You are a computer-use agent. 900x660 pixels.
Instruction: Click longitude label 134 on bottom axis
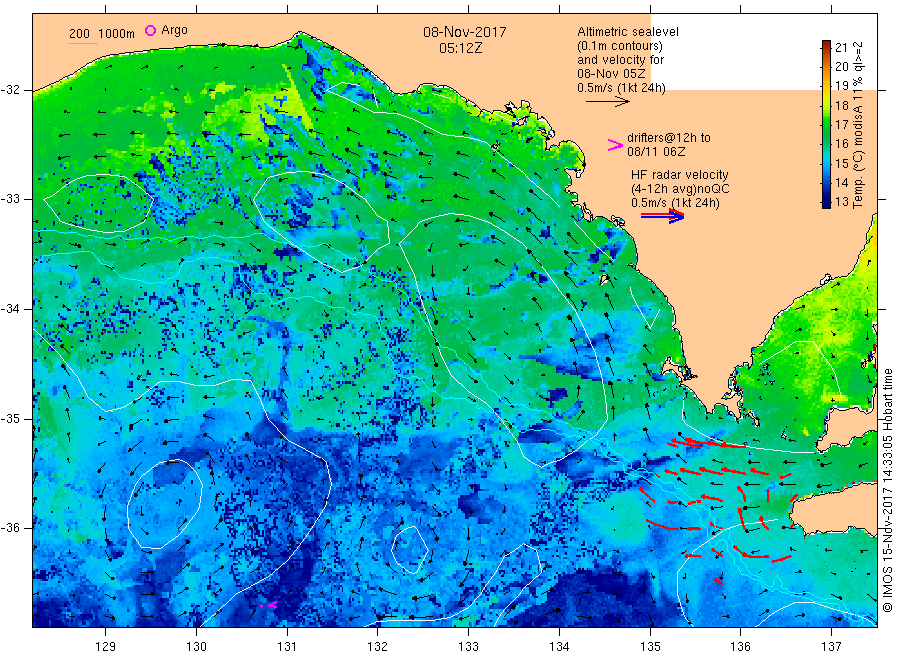(x=559, y=647)
